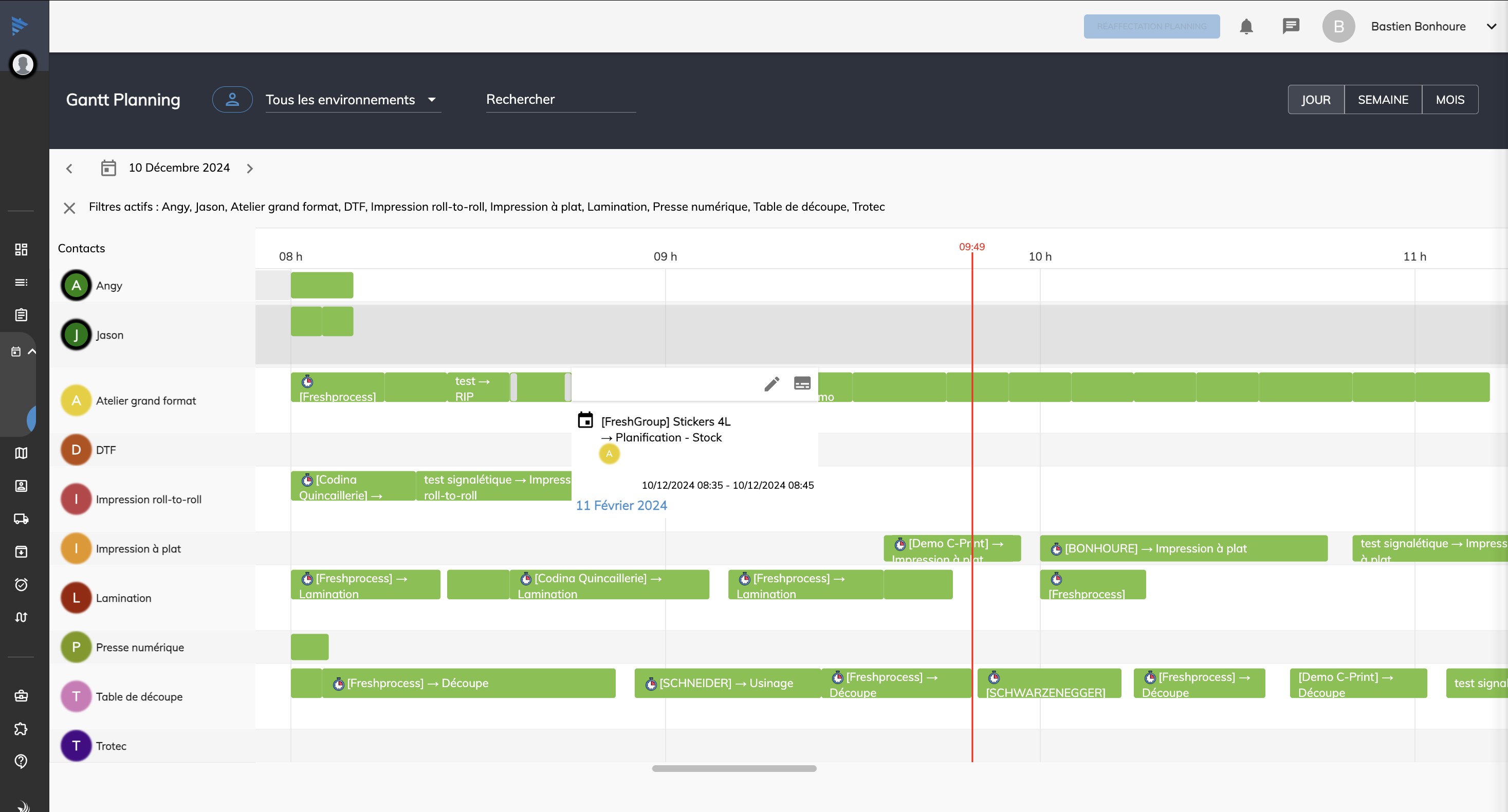Switch to MOIS view
This screenshot has width=1508, height=812.
point(1449,100)
